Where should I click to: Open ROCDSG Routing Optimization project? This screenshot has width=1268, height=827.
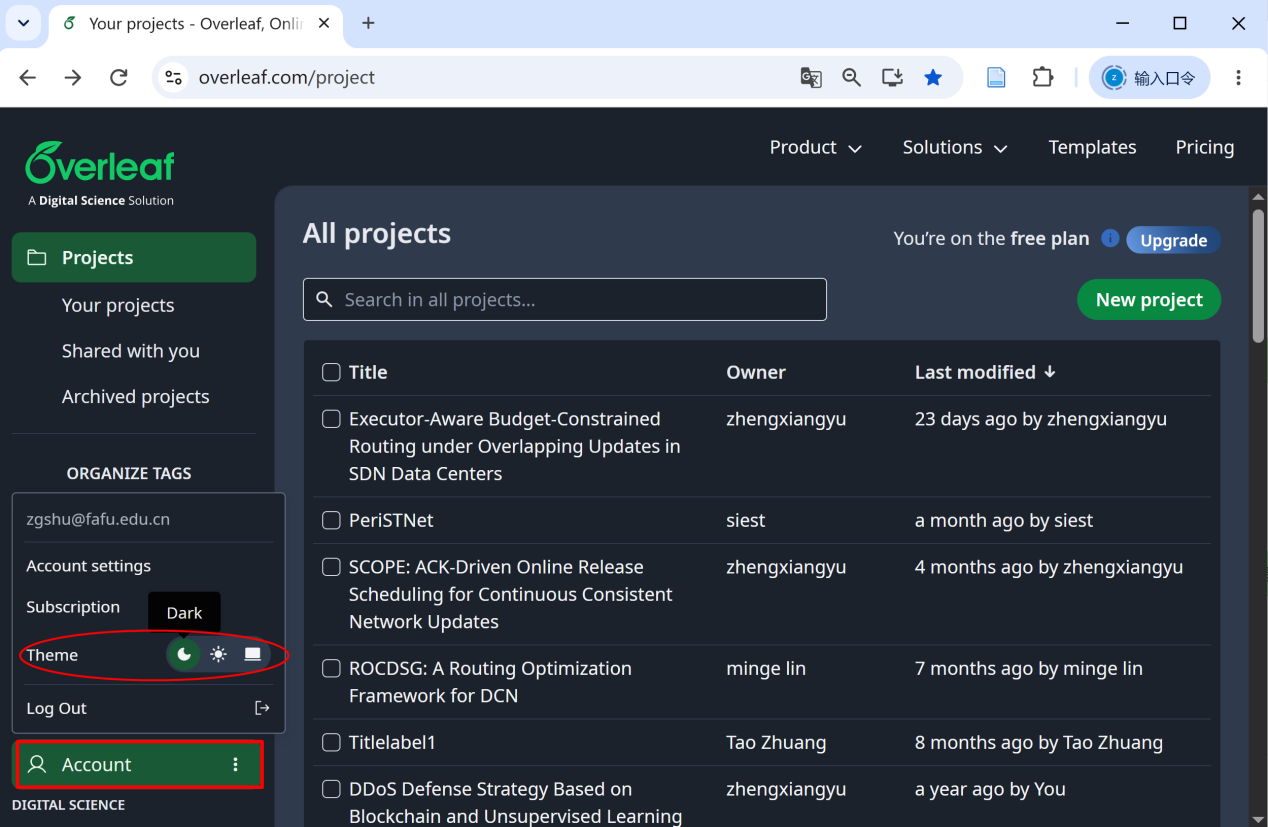(x=490, y=682)
